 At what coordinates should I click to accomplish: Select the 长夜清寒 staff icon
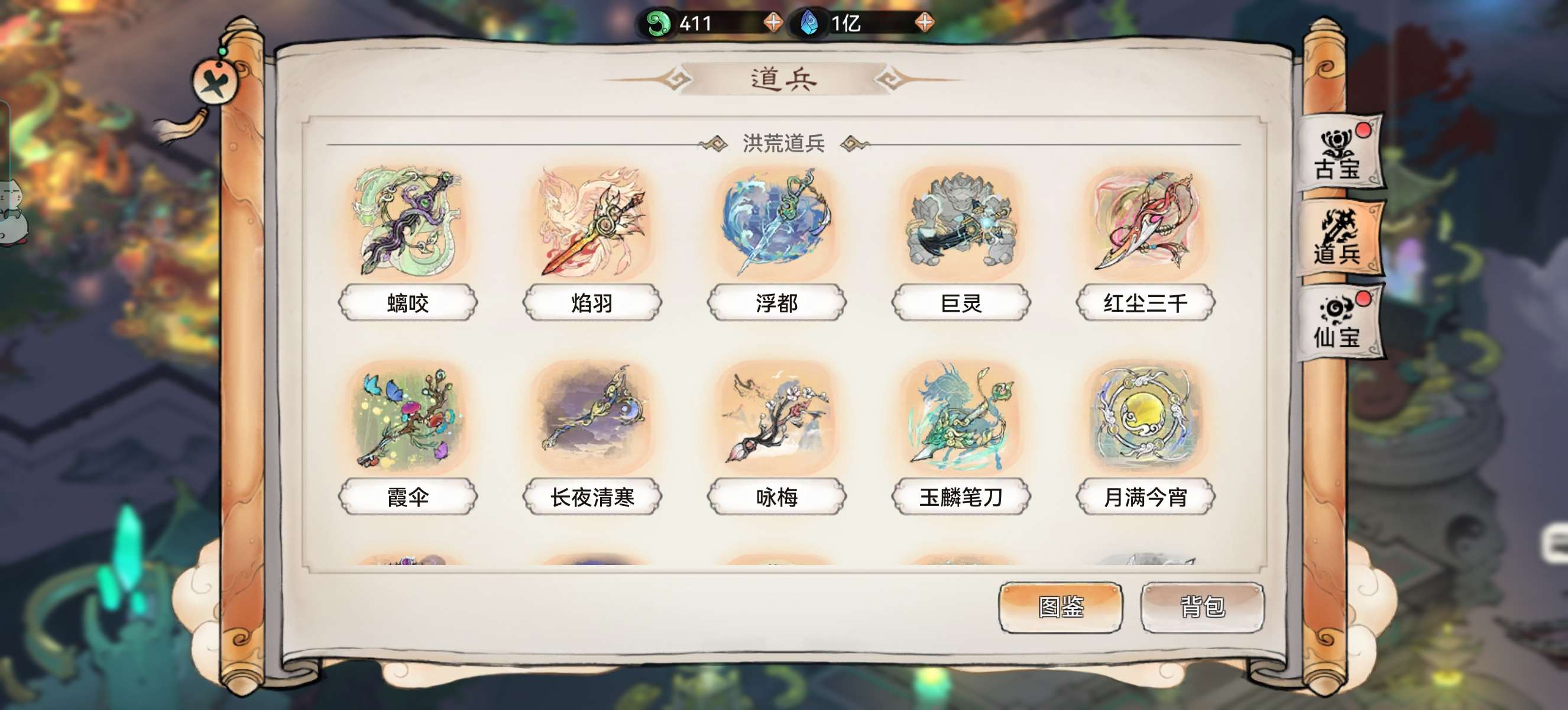[x=593, y=417]
